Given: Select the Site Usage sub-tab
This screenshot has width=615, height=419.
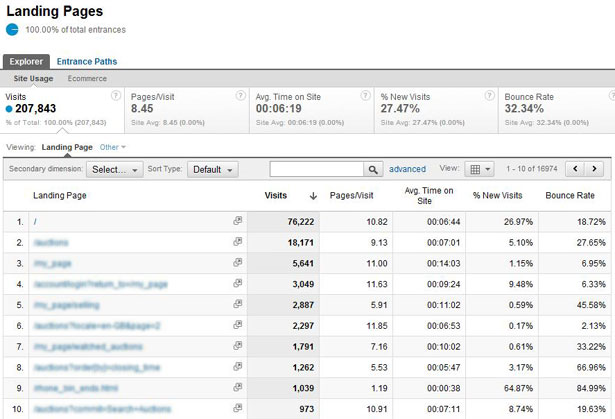Looking at the screenshot, I should coord(33,78).
